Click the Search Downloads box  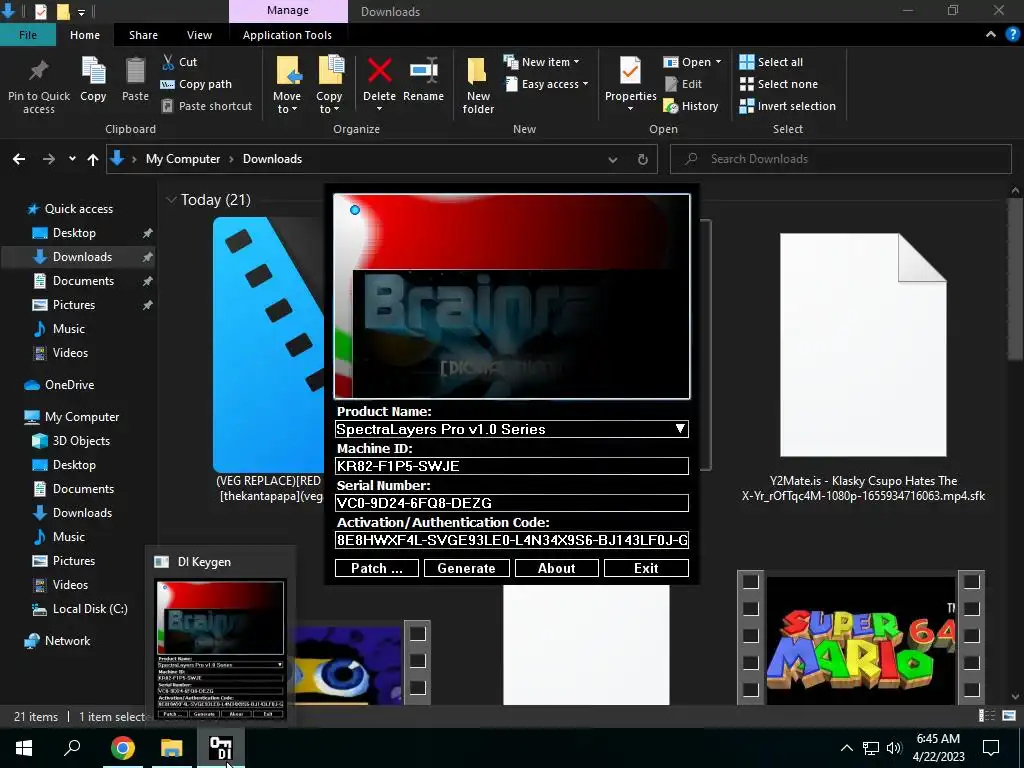click(x=840, y=159)
